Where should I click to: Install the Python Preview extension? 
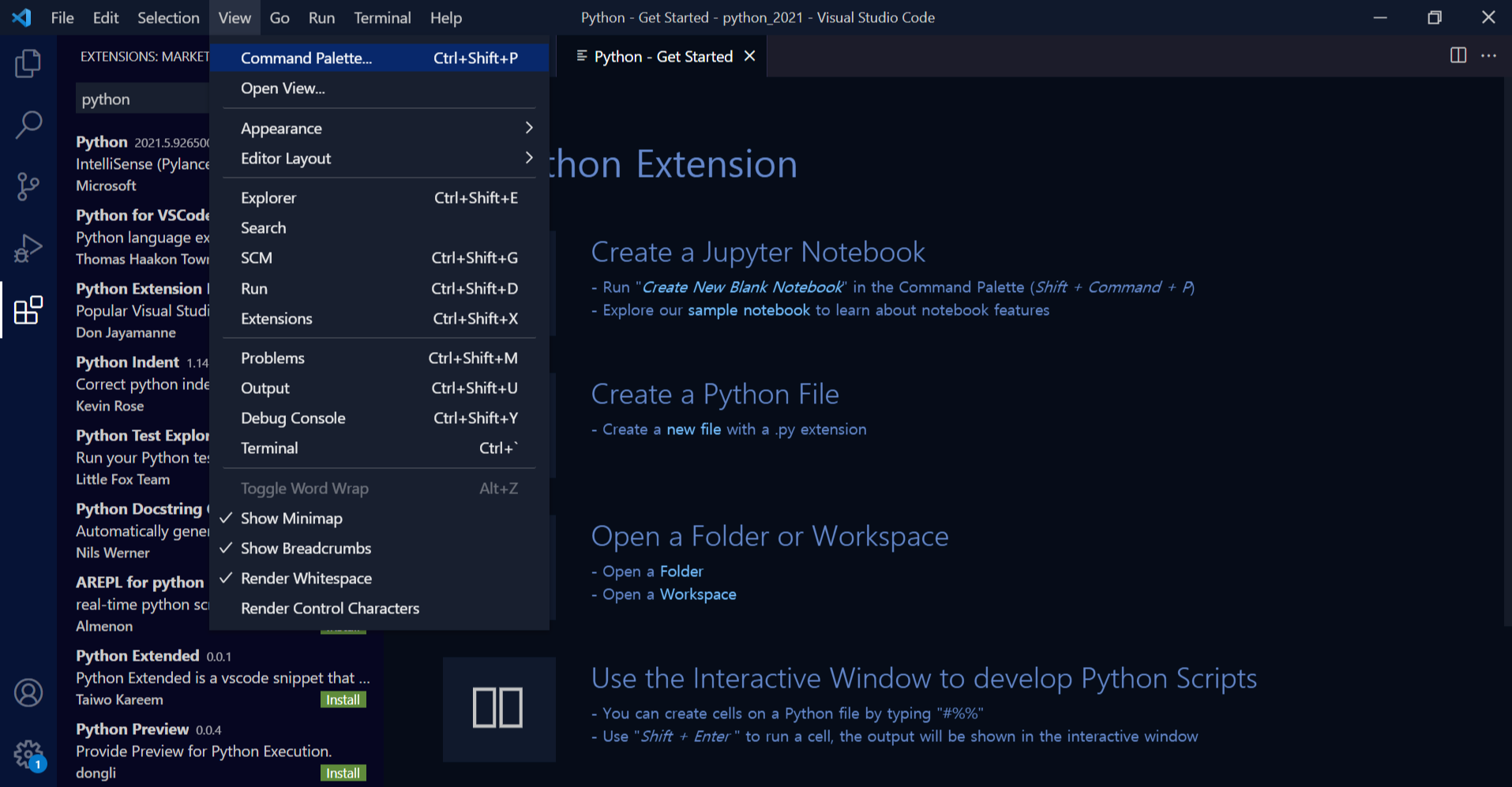coord(343,774)
